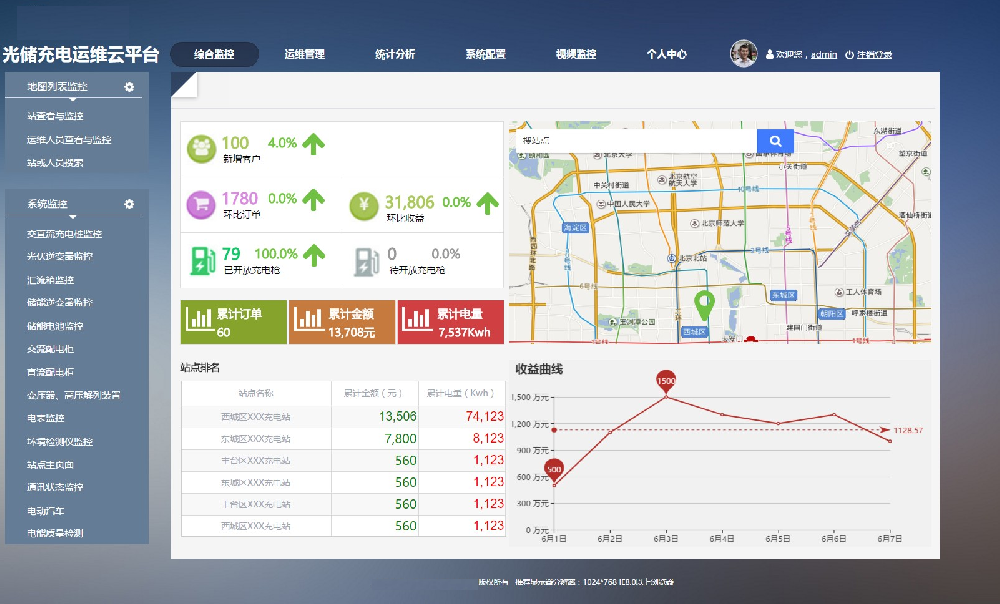Open gear settings beside 地图列表监控
Screen dimensions: 1000x604
coord(129,87)
